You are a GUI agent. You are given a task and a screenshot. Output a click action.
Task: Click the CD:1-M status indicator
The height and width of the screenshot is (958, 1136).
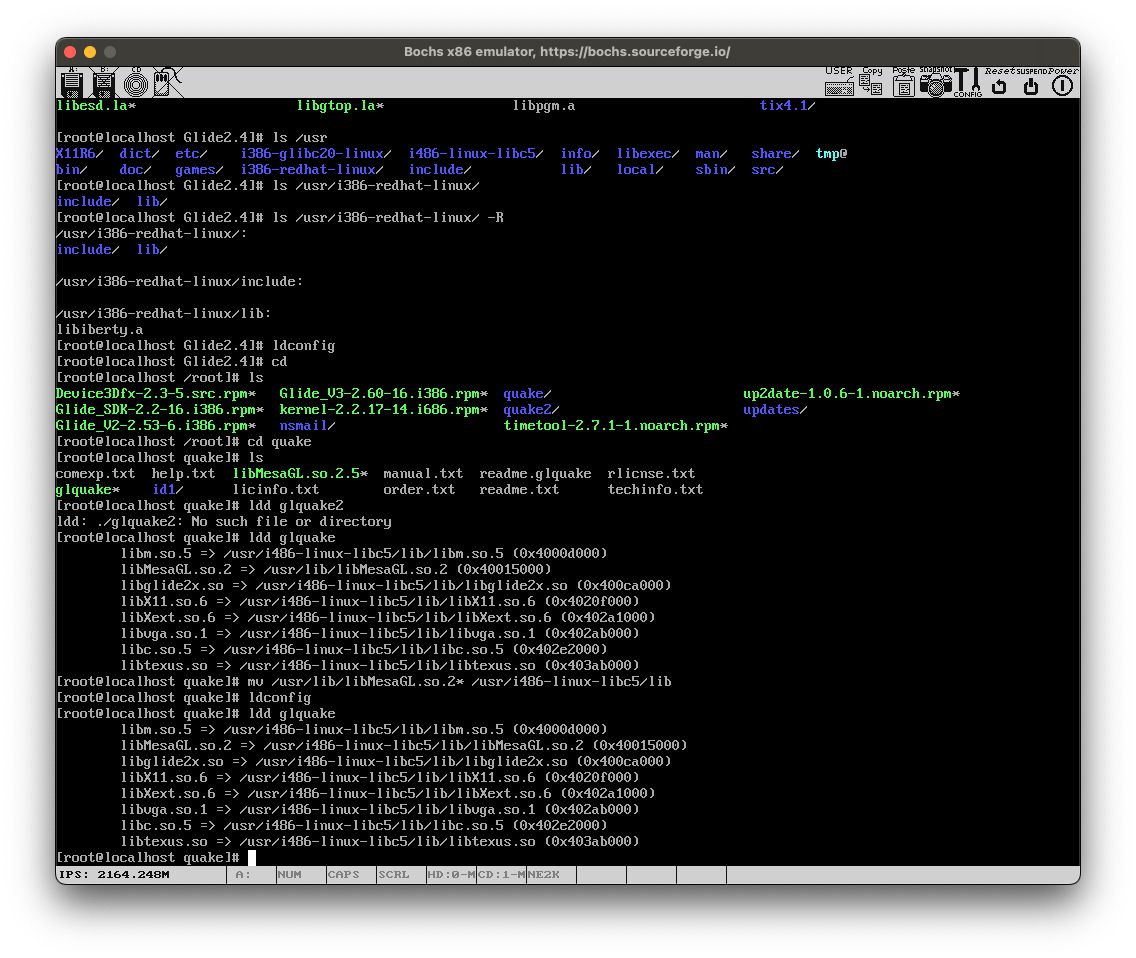[x=501, y=875]
